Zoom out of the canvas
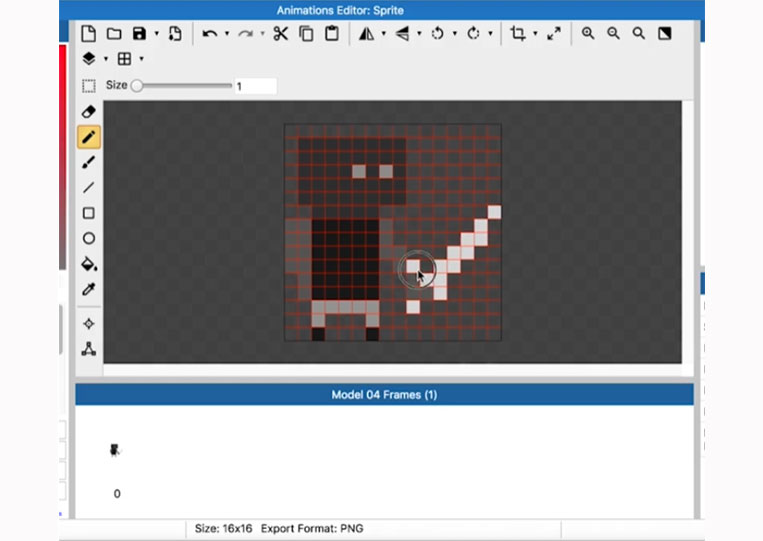Viewport: 763px width, 541px height. tap(614, 34)
